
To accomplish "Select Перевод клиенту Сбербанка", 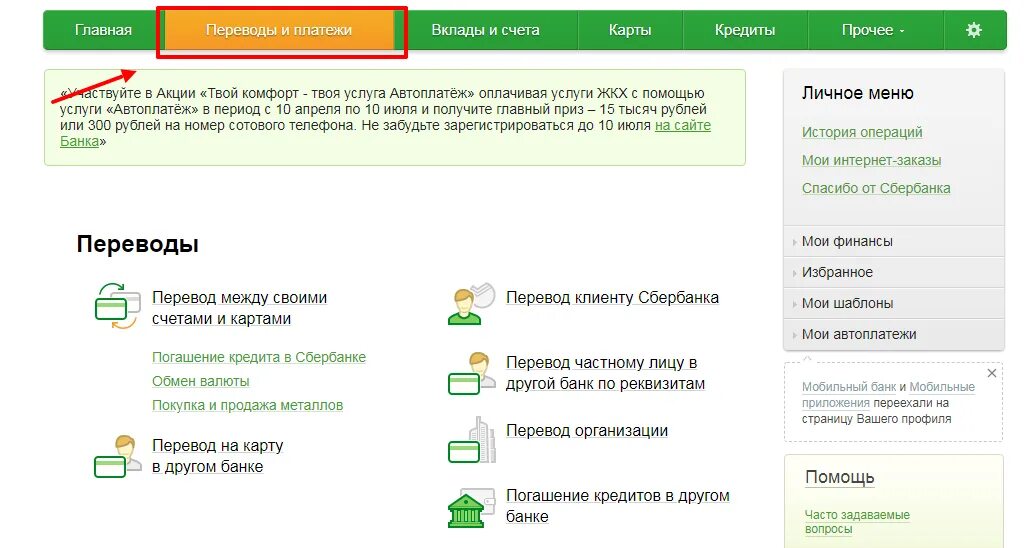I will pyautogui.click(x=612, y=297).
